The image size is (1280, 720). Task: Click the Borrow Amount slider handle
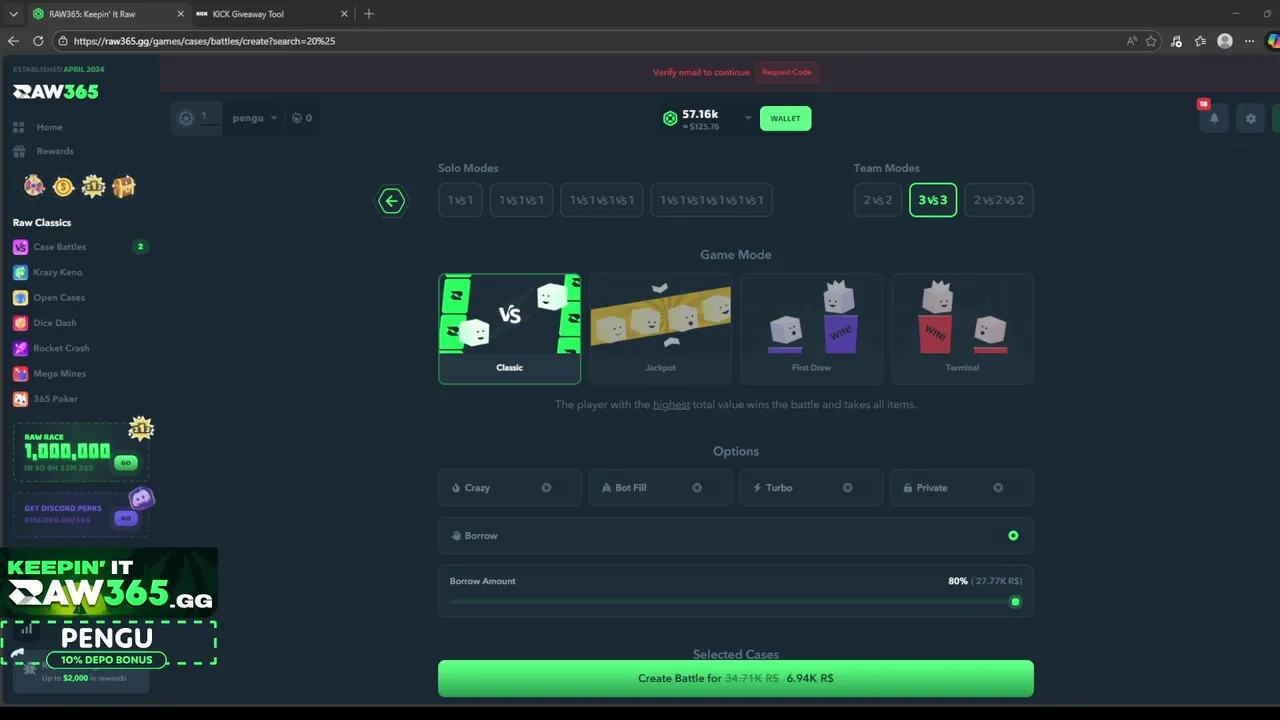1015,602
